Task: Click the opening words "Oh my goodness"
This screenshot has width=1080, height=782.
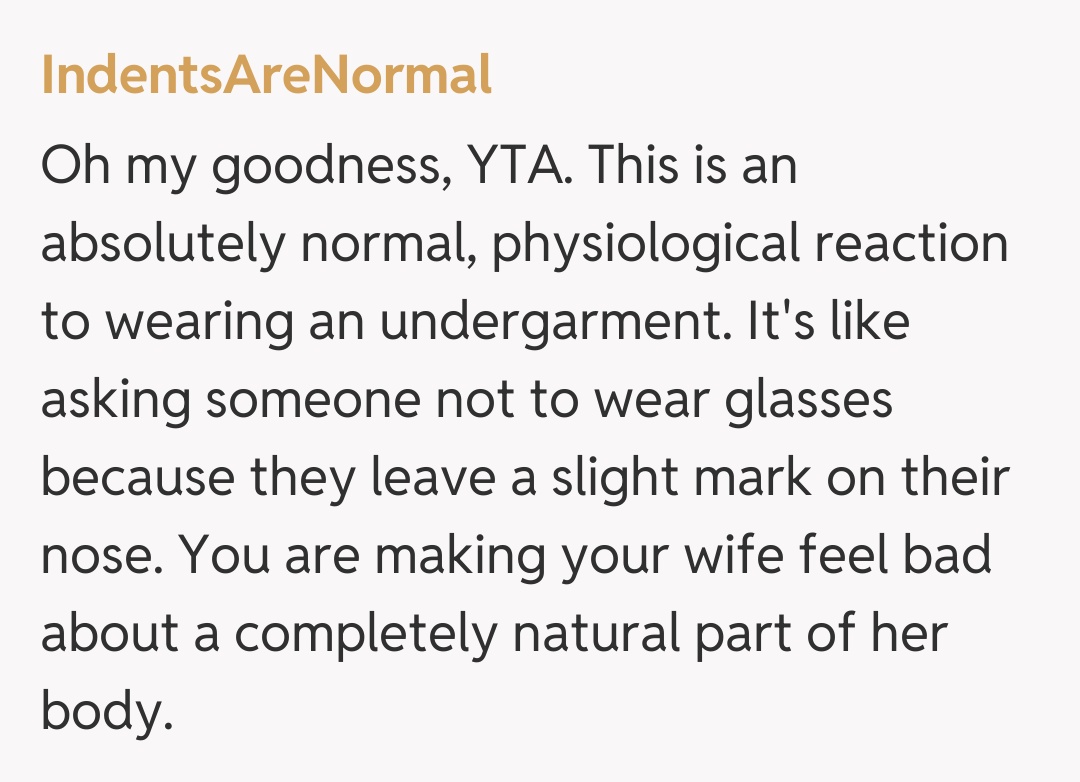Action: [240, 167]
